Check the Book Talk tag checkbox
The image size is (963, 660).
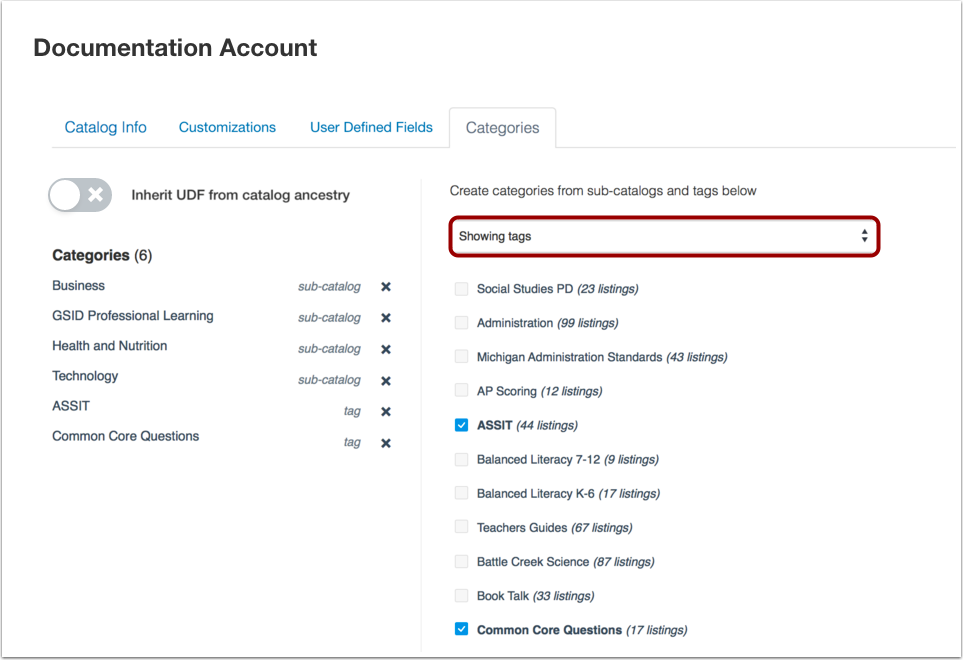coord(461,595)
